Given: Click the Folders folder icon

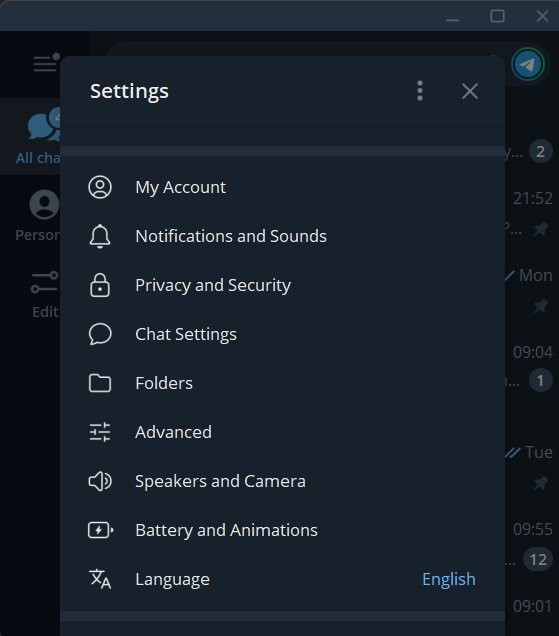Looking at the screenshot, I should (100, 383).
